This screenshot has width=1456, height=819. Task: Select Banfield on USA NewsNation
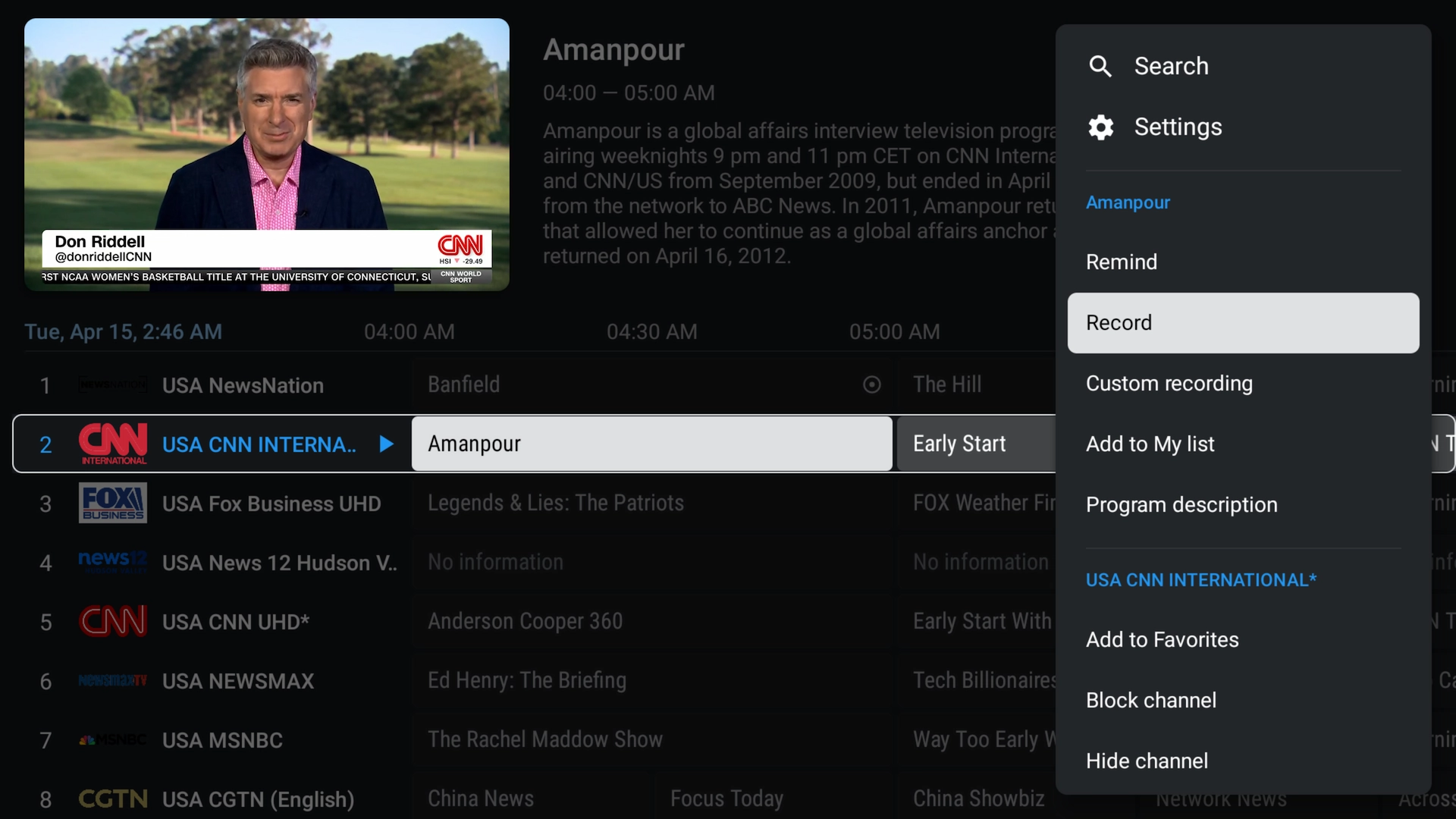pyautogui.click(x=652, y=384)
